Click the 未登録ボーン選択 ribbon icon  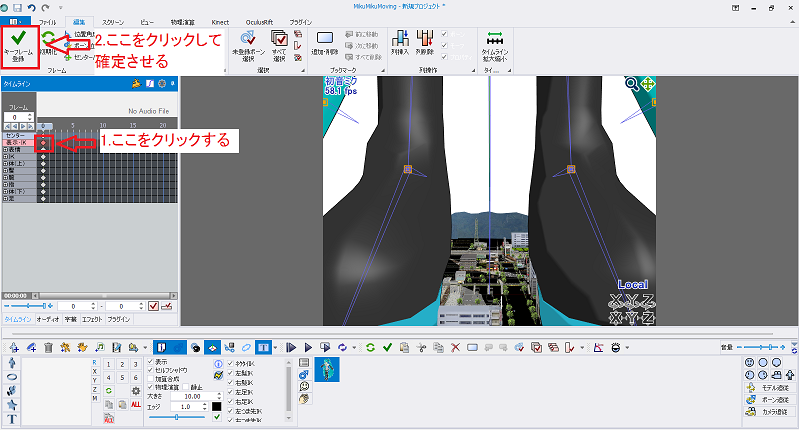(248, 39)
